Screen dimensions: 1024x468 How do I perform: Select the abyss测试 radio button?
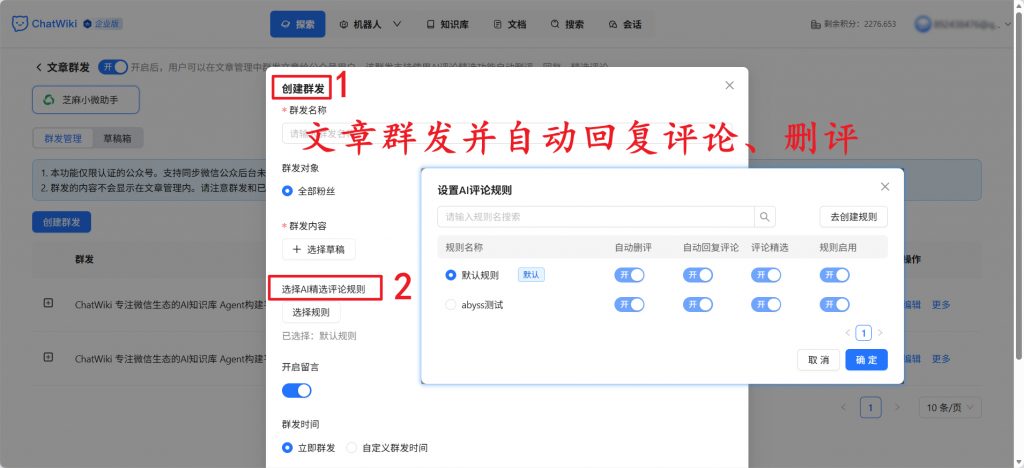451,305
